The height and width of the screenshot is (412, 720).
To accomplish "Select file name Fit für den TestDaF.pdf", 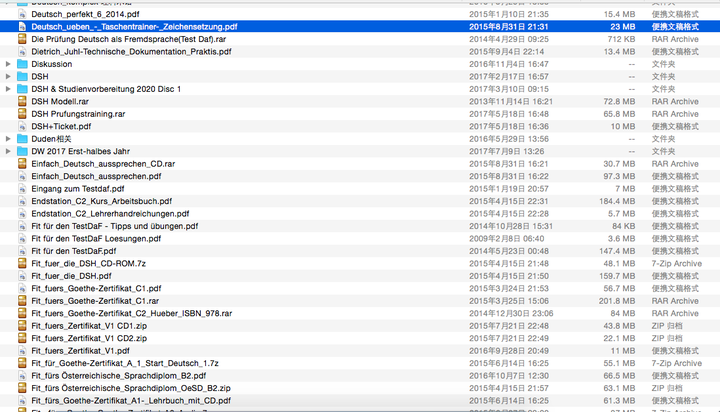I will click(x=73, y=251).
